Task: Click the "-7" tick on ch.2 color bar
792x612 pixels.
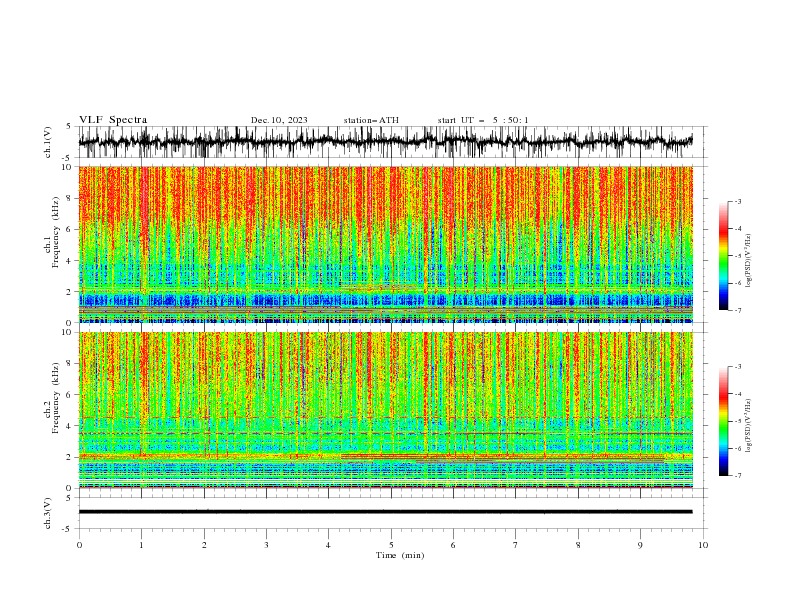Action: point(738,475)
